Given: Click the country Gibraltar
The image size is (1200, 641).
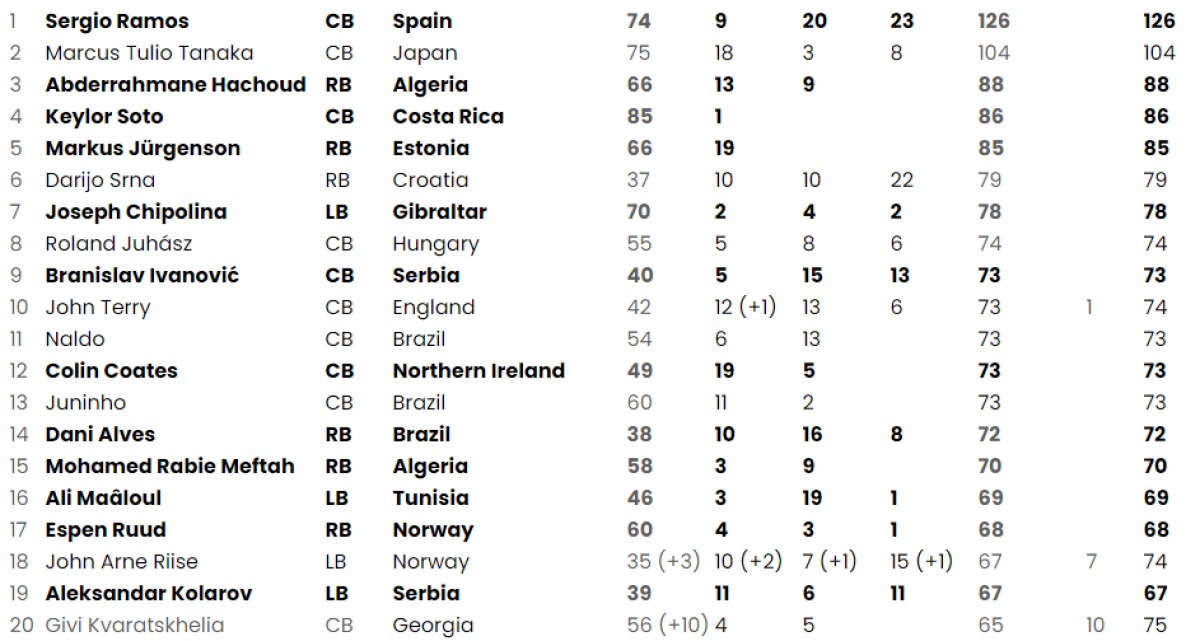Looking at the screenshot, I should (439, 212).
